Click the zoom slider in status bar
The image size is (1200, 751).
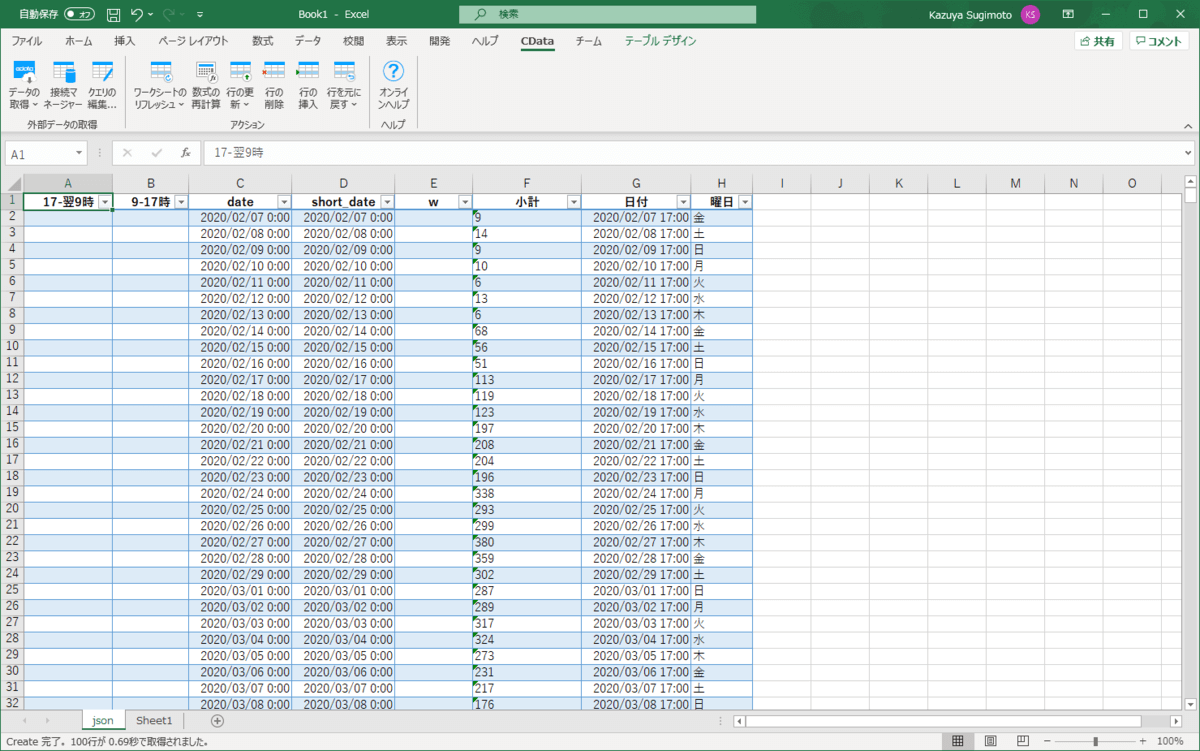[1096, 741]
